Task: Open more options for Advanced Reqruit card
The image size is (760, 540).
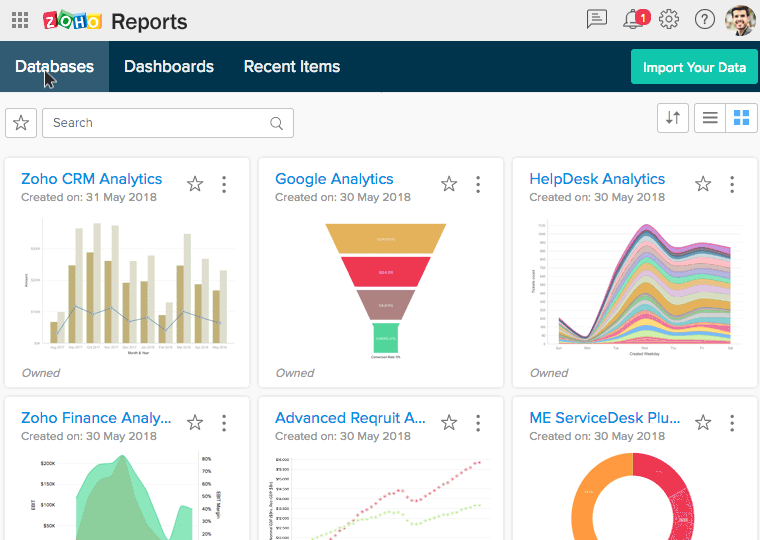Action: coord(478,423)
